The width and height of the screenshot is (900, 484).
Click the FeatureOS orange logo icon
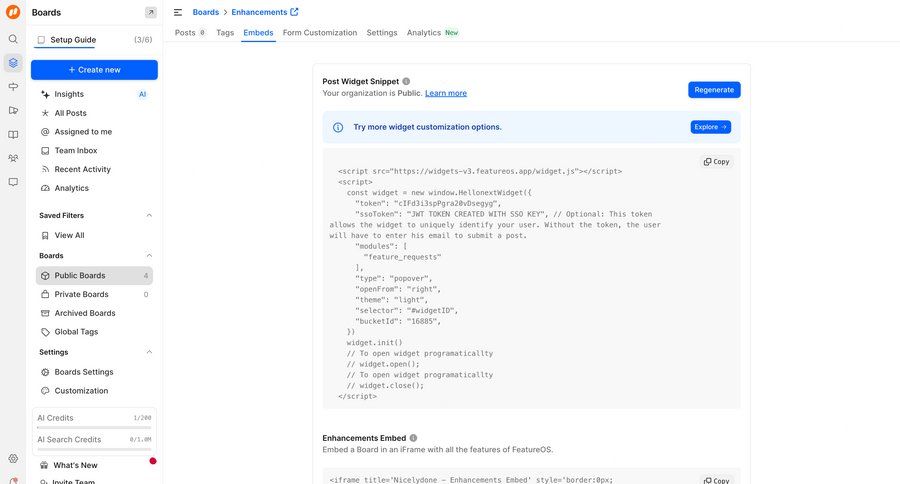pos(13,11)
